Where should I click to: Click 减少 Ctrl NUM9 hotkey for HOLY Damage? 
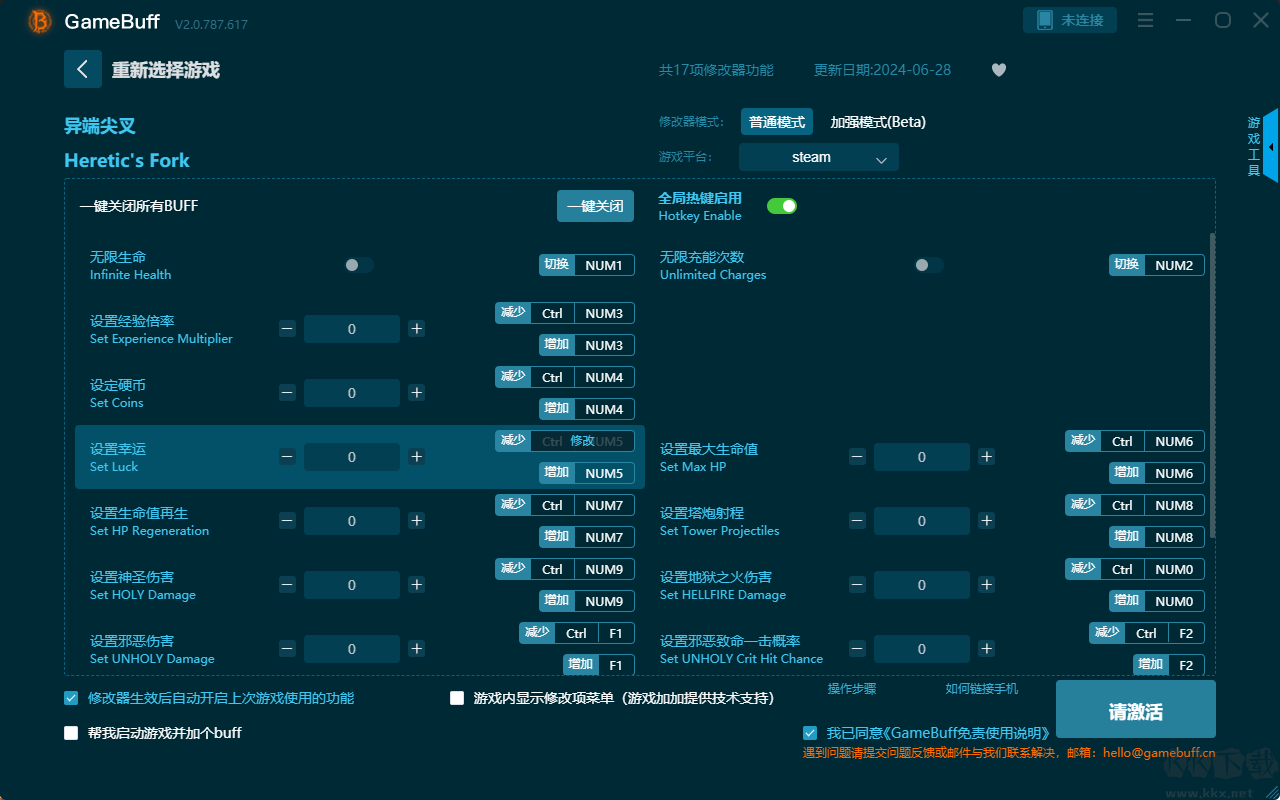point(565,569)
